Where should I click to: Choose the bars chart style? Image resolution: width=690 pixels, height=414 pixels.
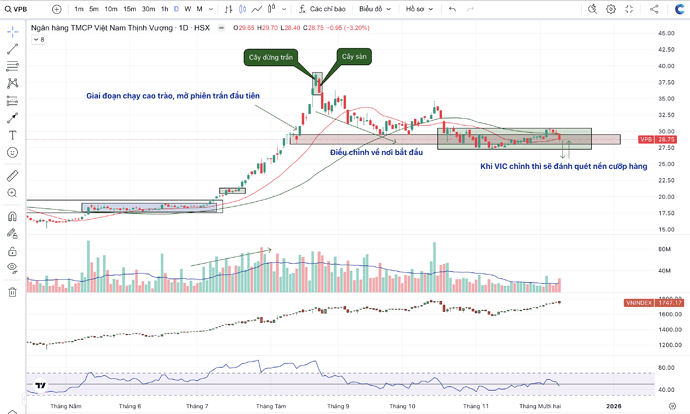click(228, 9)
